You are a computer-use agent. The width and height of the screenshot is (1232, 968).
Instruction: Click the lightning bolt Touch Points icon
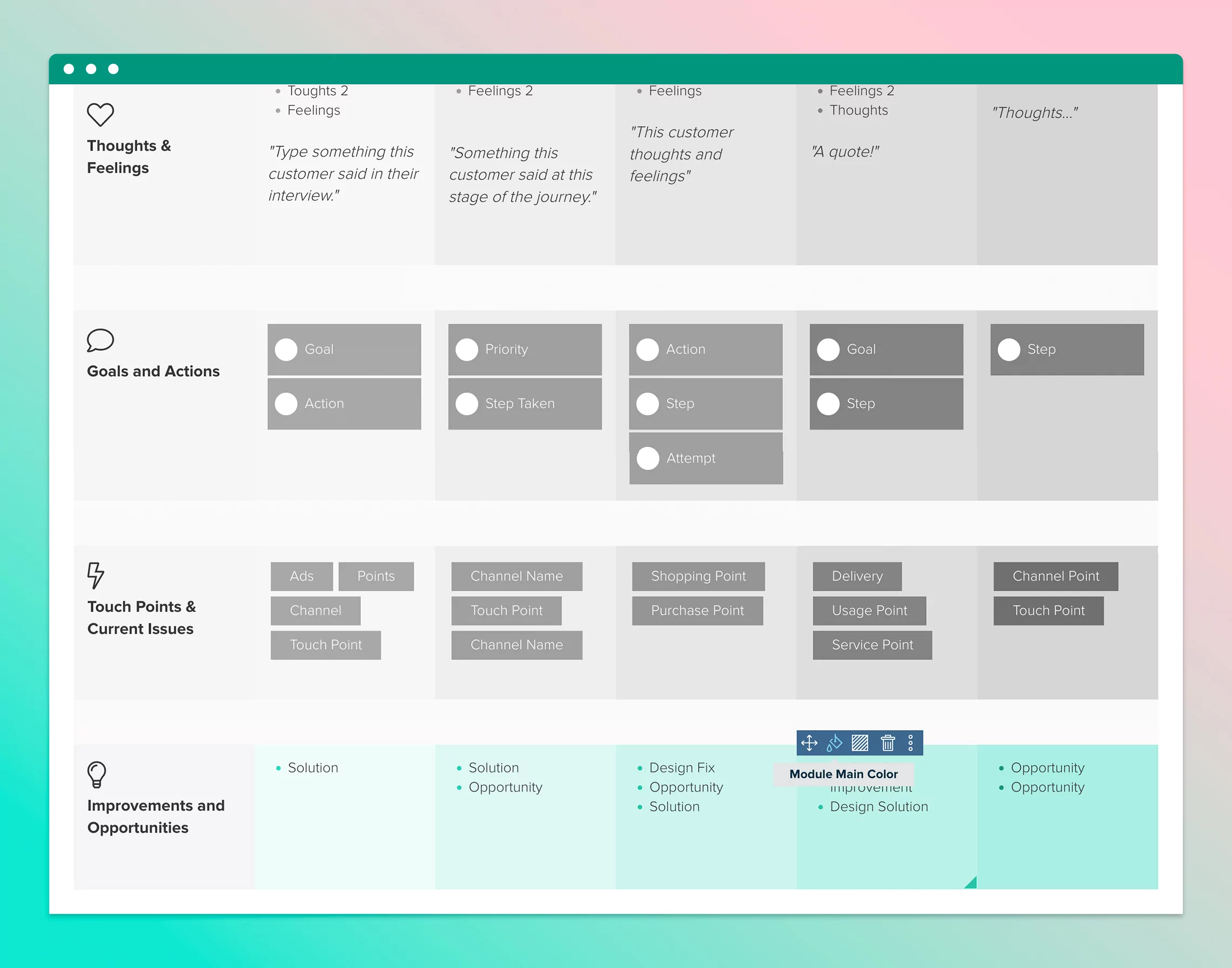point(95,575)
